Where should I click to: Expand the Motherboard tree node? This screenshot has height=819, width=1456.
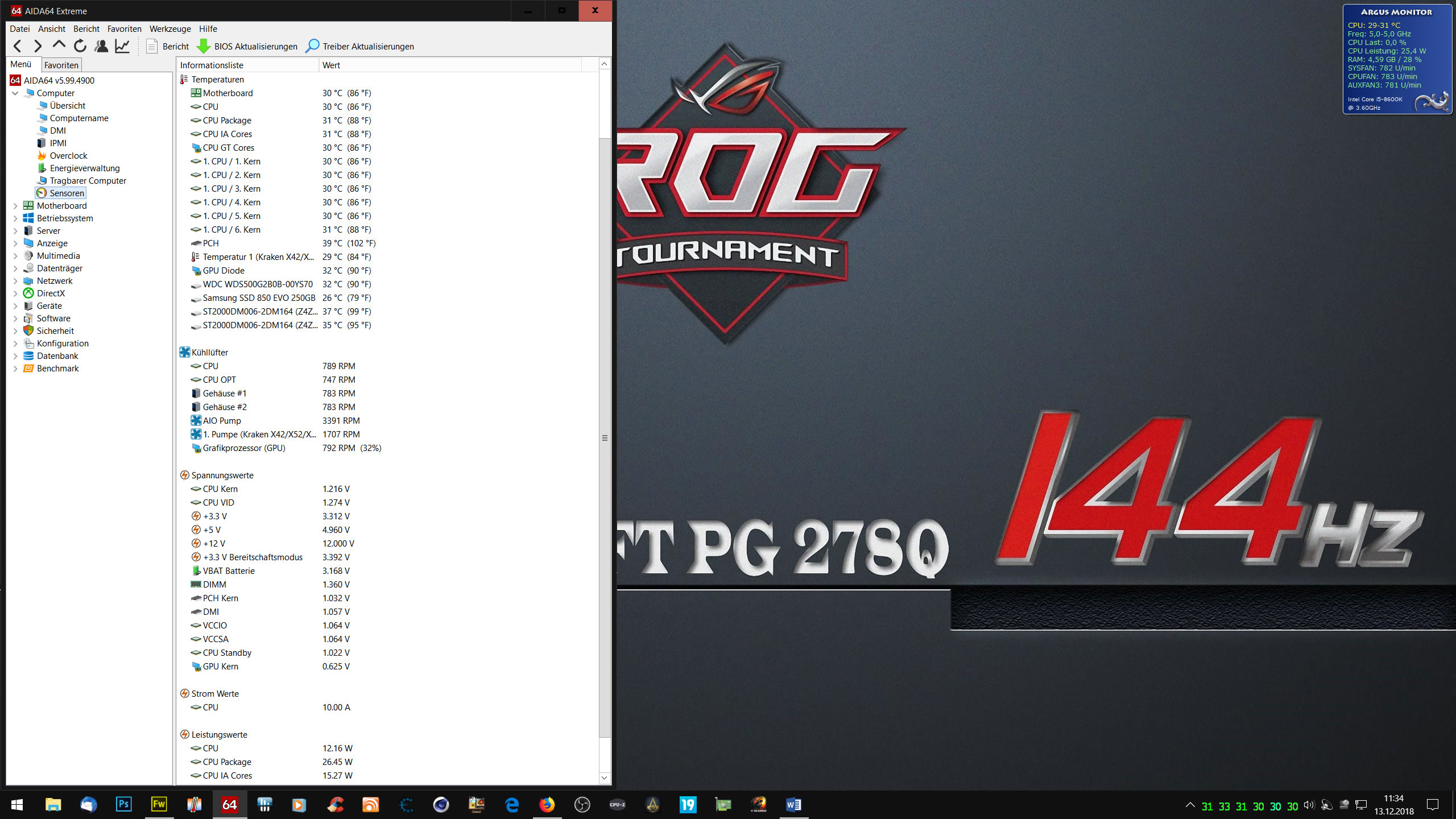(x=15, y=206)
